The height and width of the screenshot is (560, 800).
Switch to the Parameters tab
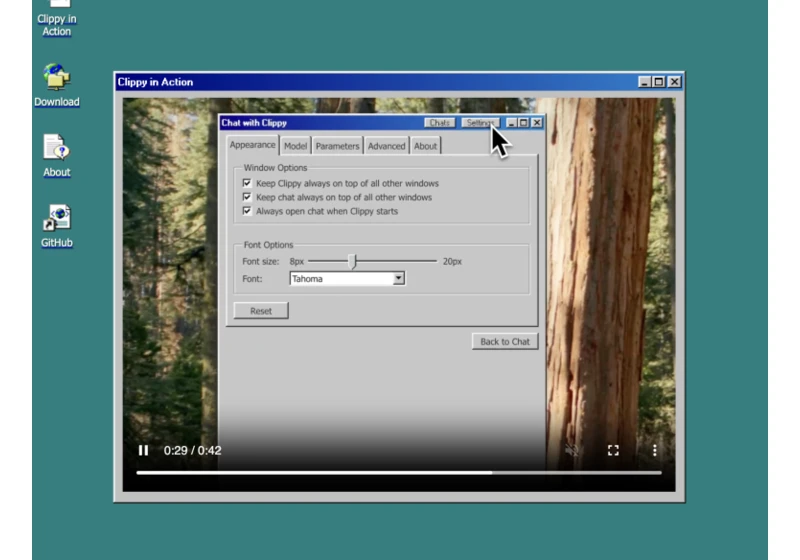pos(337,146)
